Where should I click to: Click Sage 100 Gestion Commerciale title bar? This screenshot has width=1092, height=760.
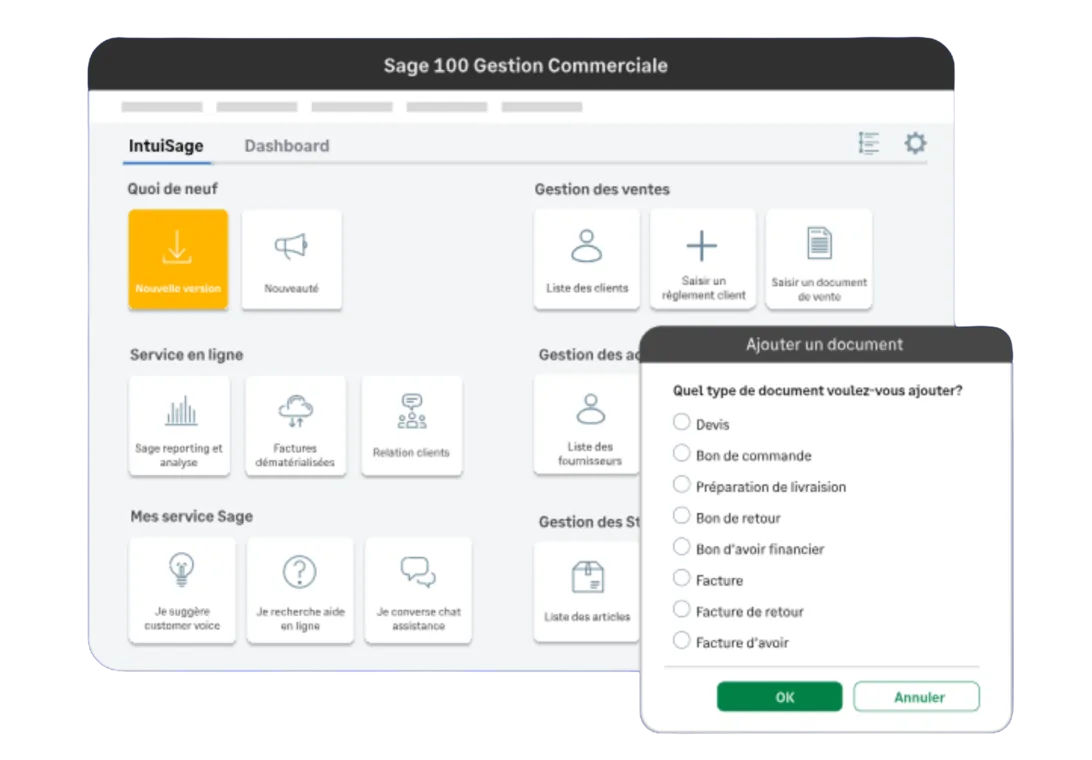(x=522, y=65)
